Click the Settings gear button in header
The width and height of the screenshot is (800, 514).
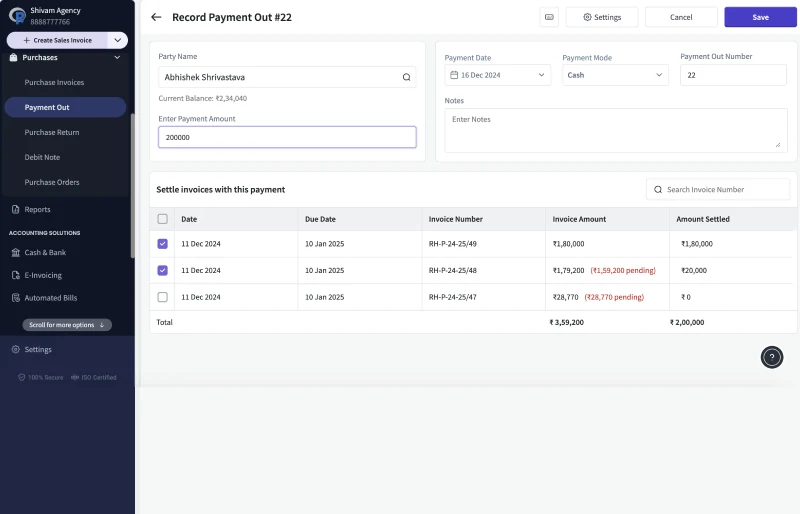(602, 17)
